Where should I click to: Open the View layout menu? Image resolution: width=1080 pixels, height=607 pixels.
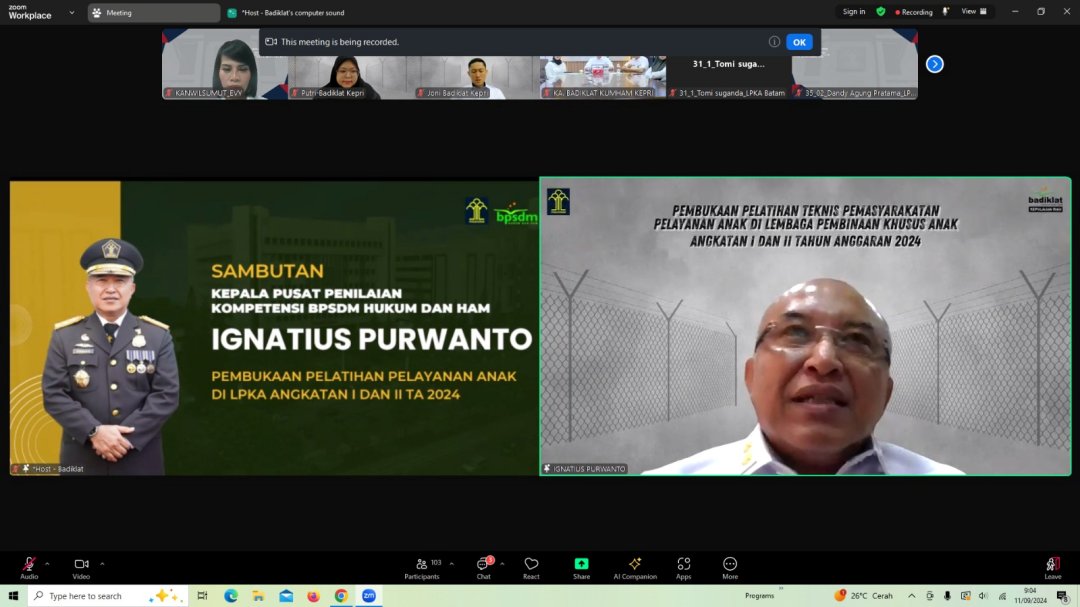point(973,12)
